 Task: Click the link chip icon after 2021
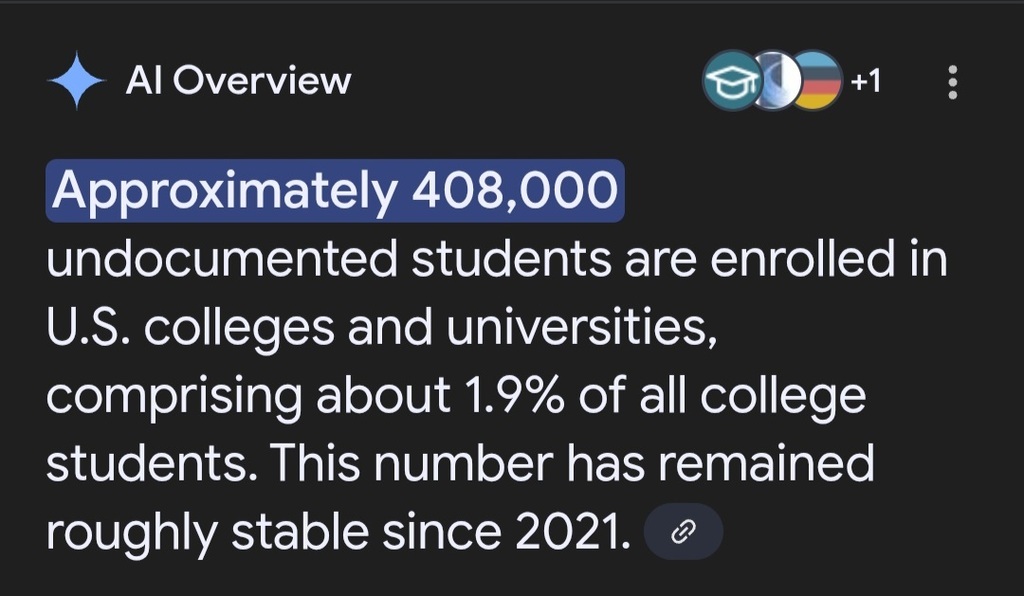683,532
